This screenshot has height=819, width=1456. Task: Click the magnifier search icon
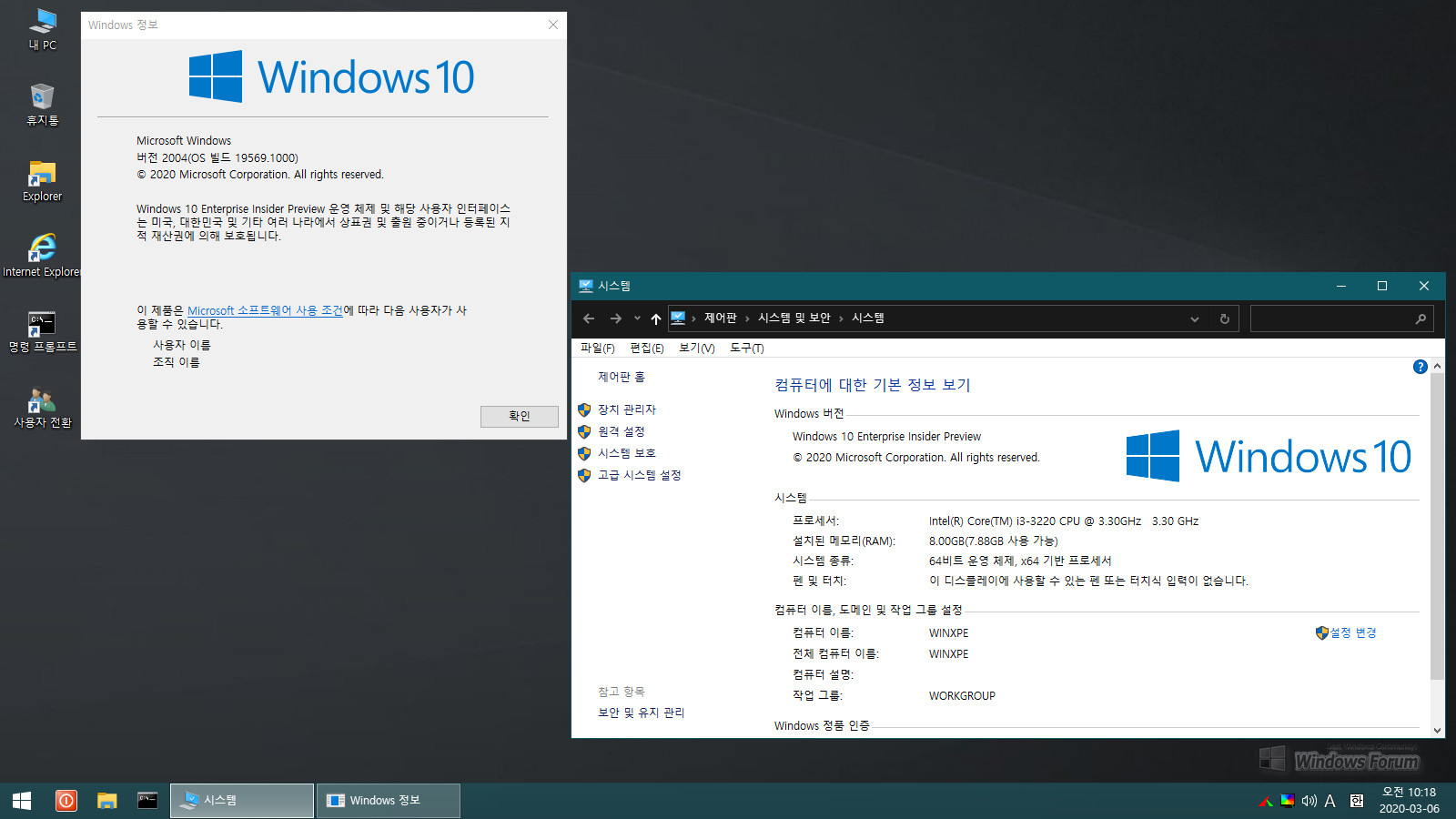pos(1421,318)
